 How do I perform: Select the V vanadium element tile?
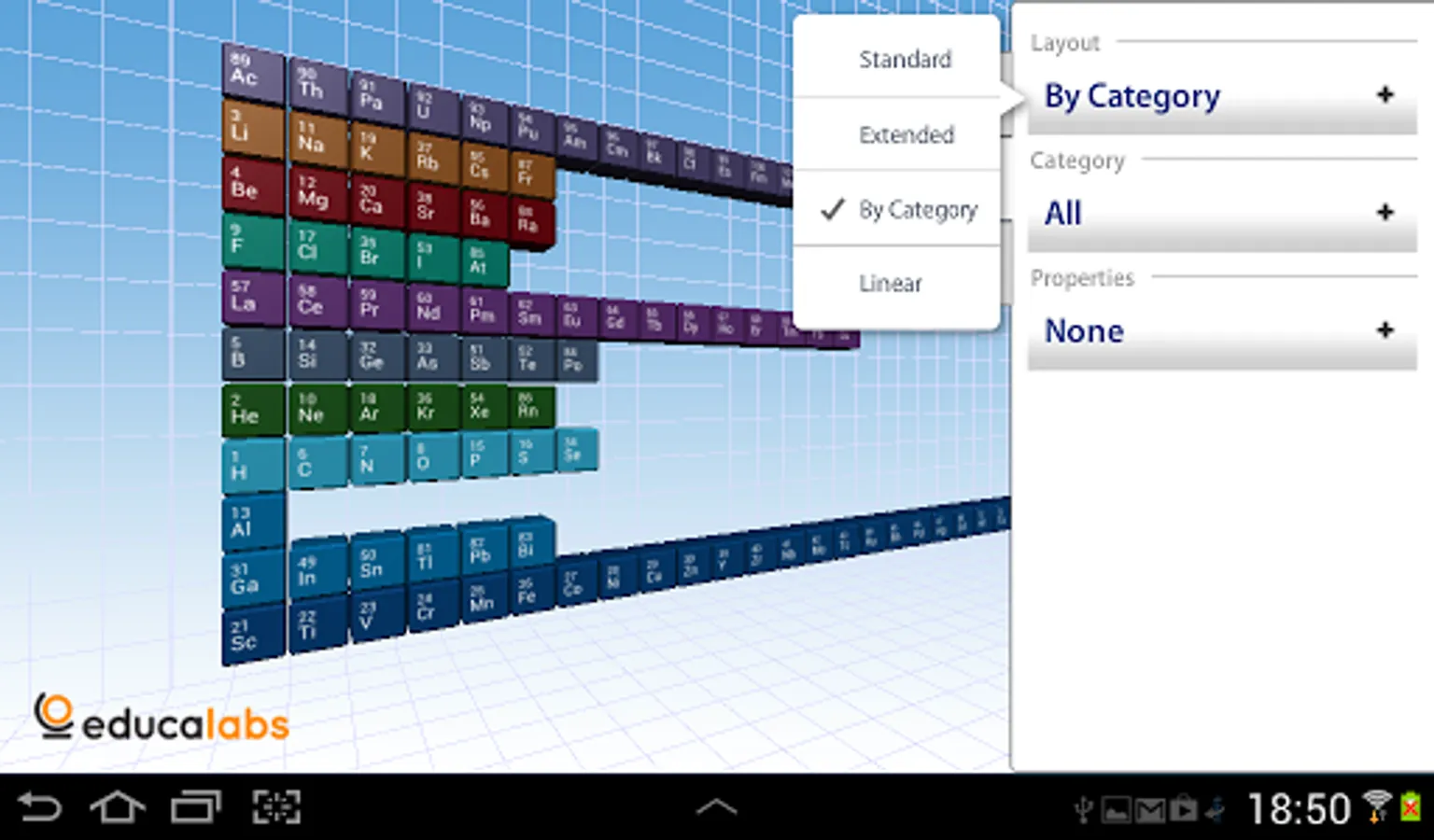pos(376,616)
